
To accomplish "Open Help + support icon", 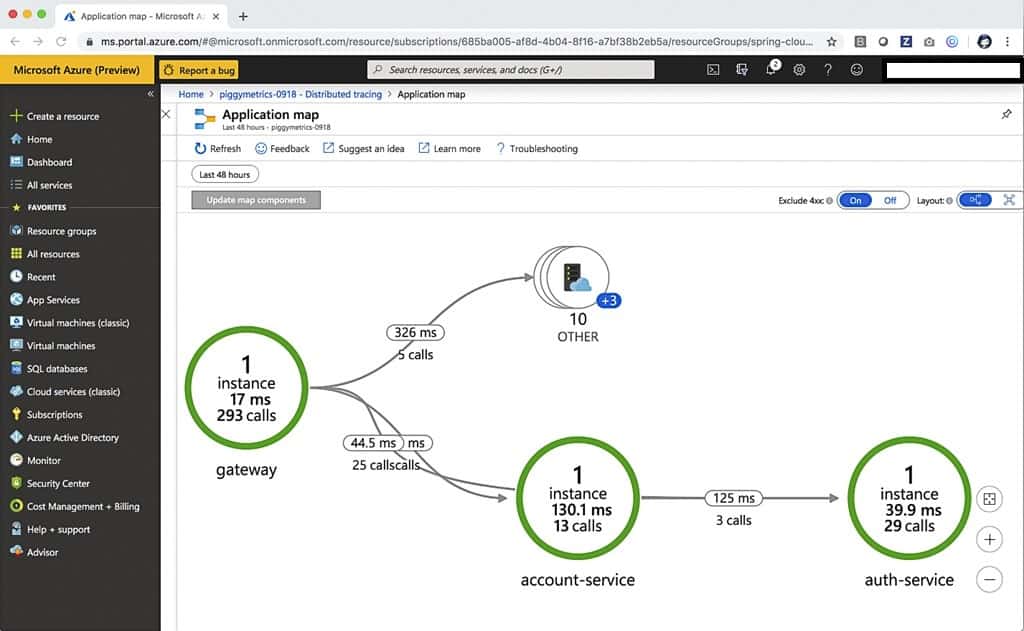I will coord(16,529).
